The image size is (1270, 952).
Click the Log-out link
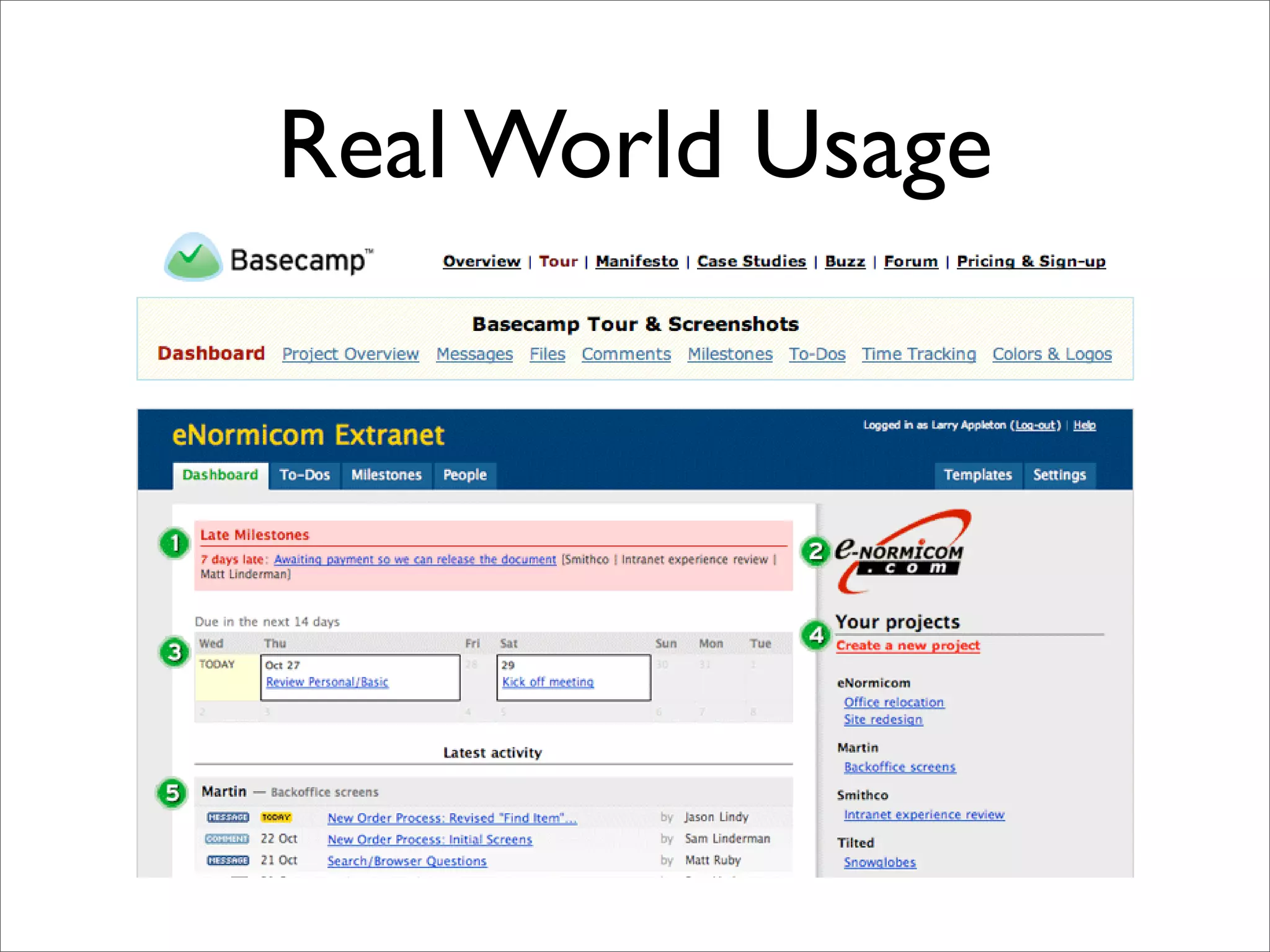click(1035, 425)
